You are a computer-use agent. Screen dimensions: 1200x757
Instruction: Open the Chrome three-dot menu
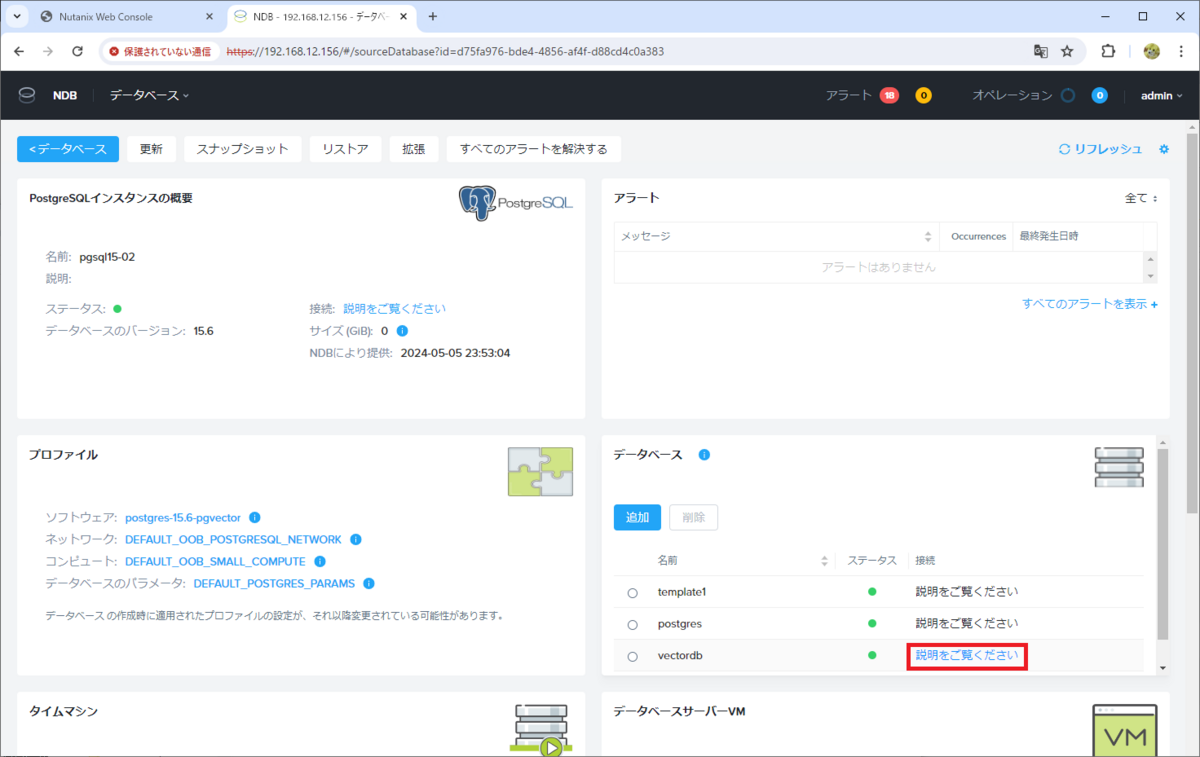tap(1181, 51)
